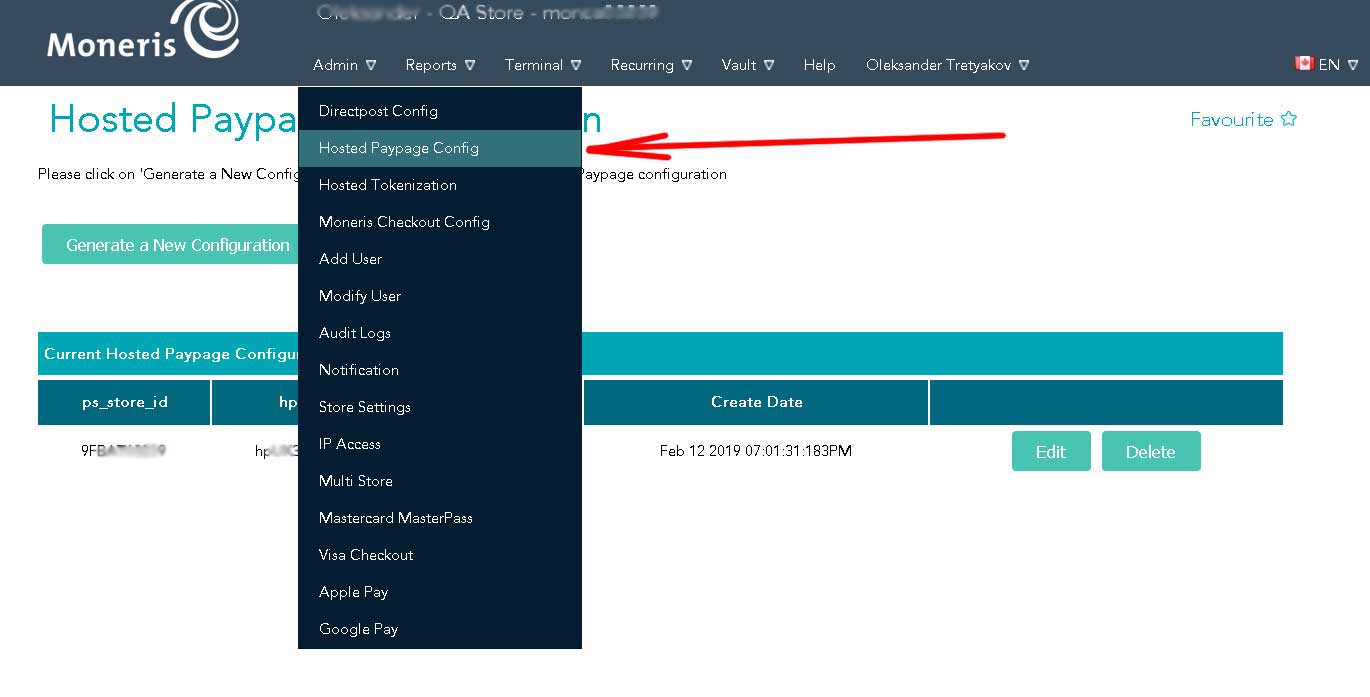Open the Oleksander Tretyakov user menu
The height and width of the screenshot is (697, 1370).
tap(948, 65)
